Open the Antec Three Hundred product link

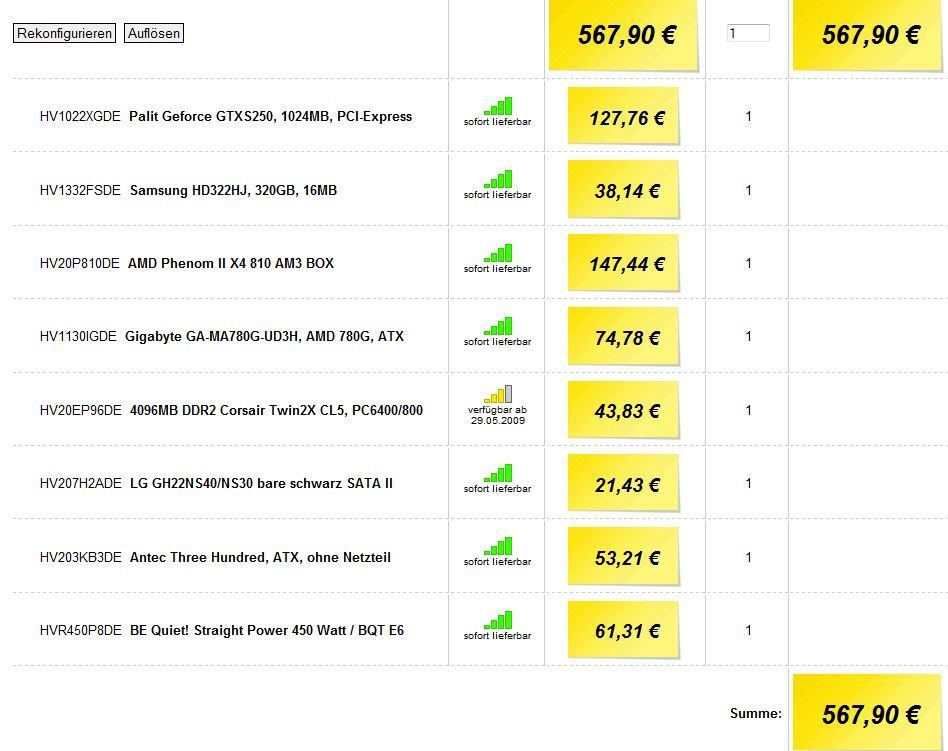tap(260, 557)
